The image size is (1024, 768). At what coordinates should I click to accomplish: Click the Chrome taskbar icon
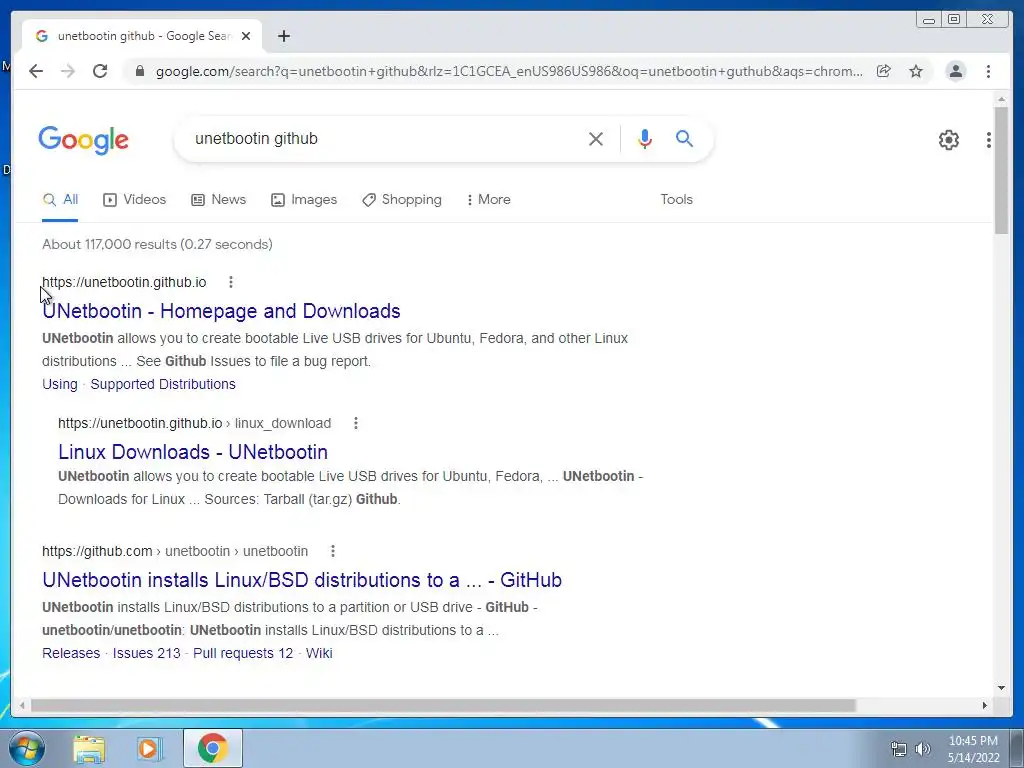pos(213,748)
